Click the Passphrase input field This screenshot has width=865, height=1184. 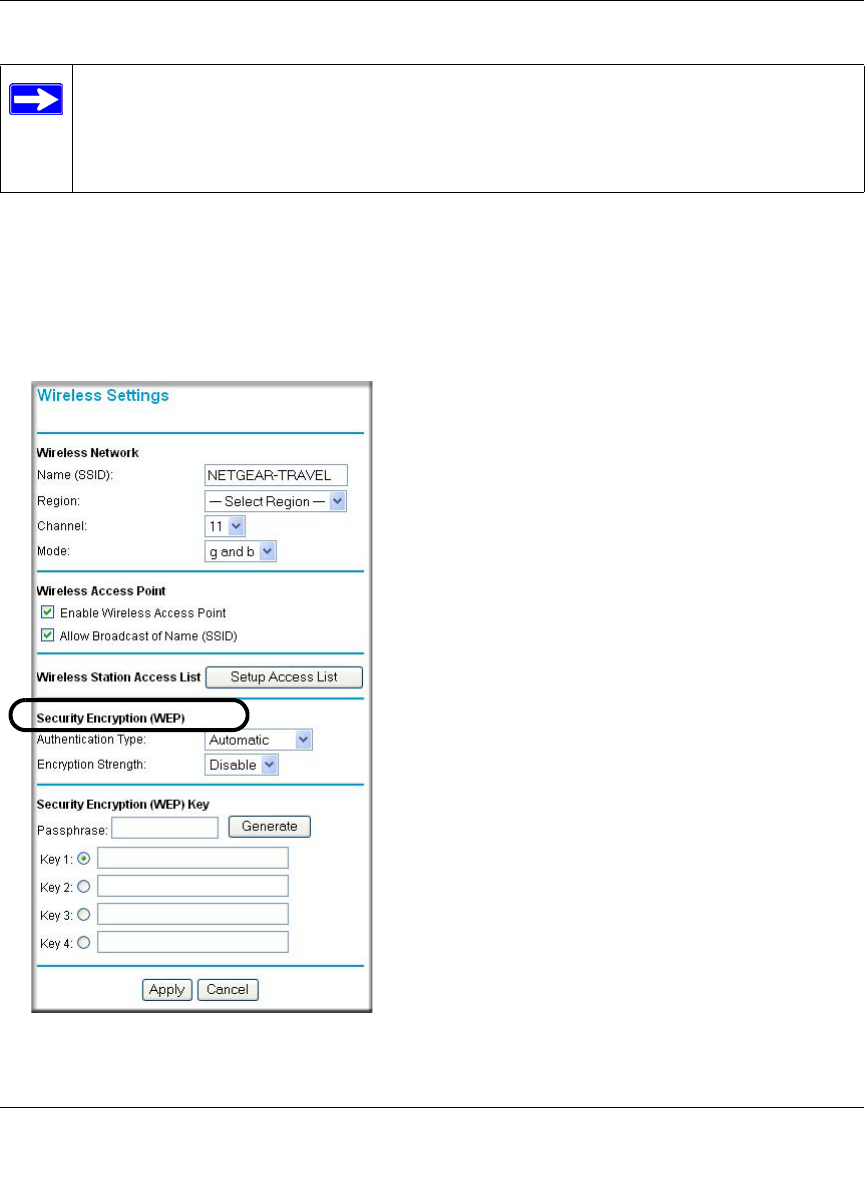point(165,828)
